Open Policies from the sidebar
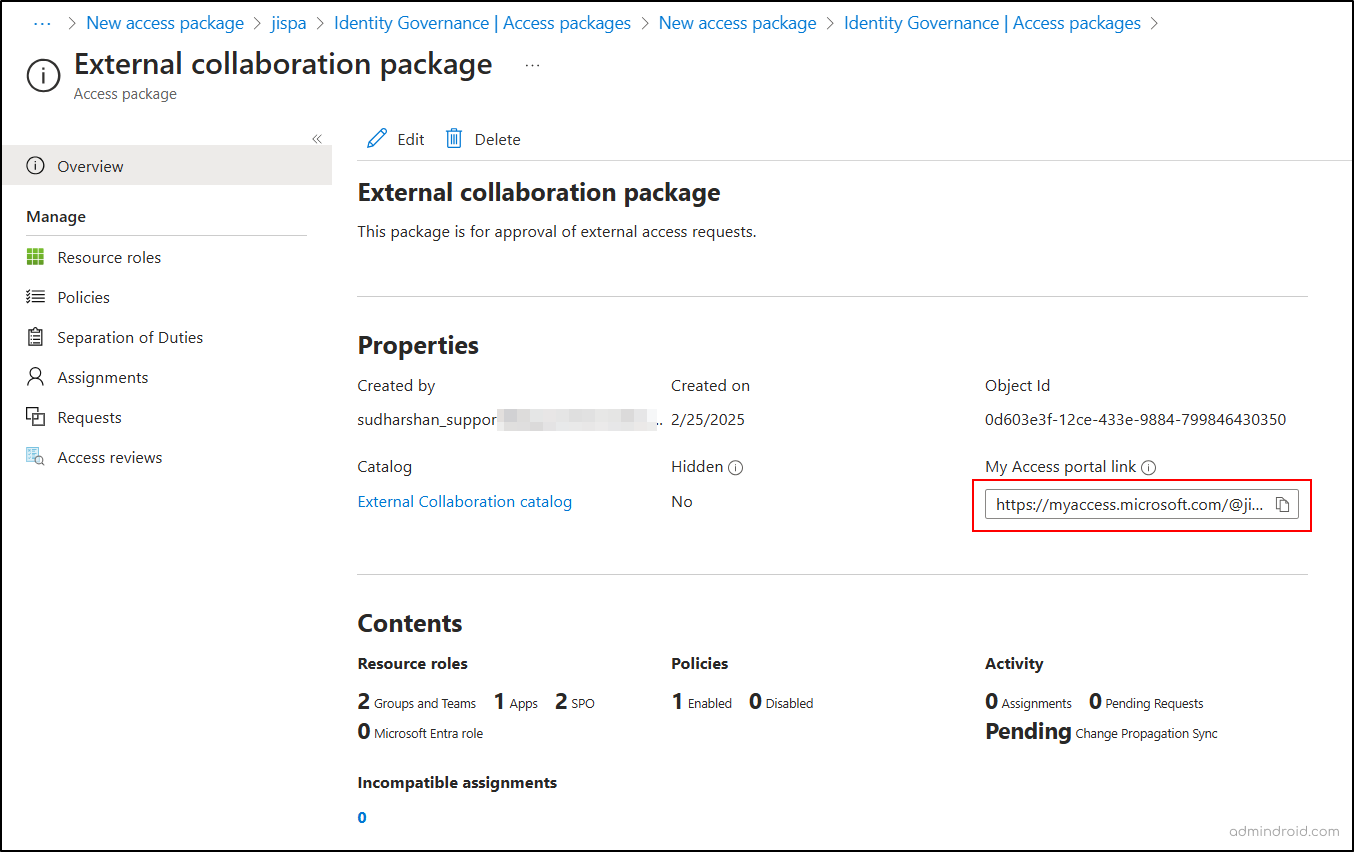Viewport: 1354px width, 852px height. [84, 297]
